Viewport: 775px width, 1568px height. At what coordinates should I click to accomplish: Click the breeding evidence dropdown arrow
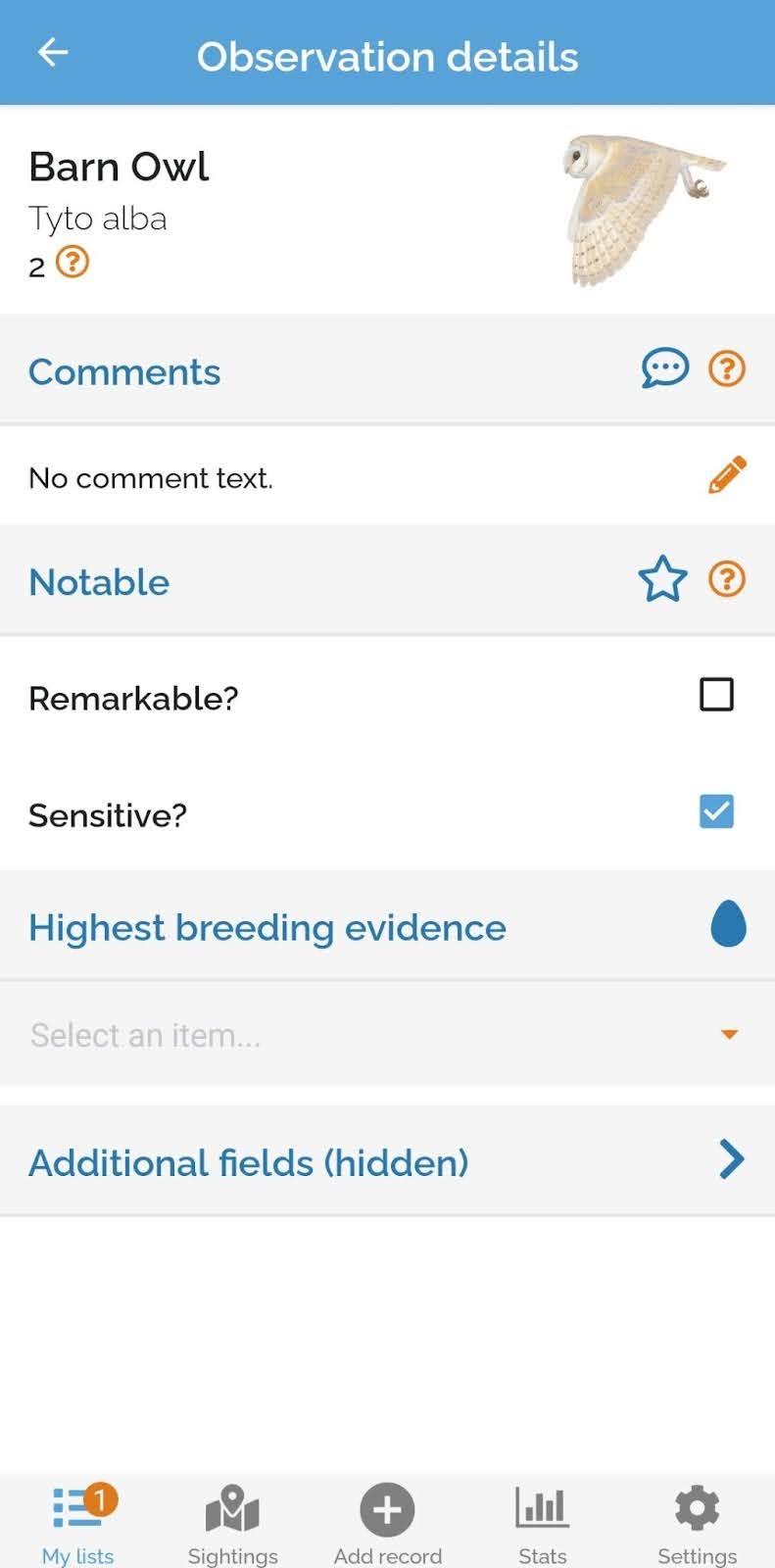click(729, 1035)
